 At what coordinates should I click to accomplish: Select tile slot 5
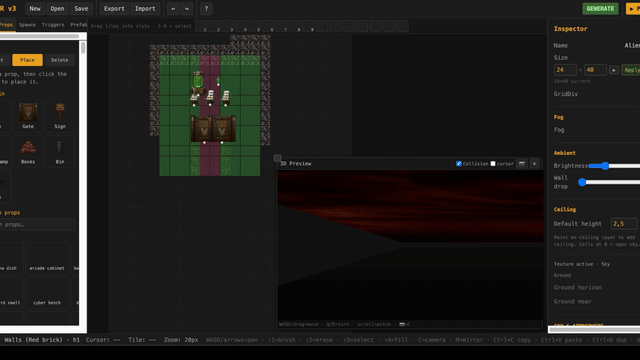(255, 26)
